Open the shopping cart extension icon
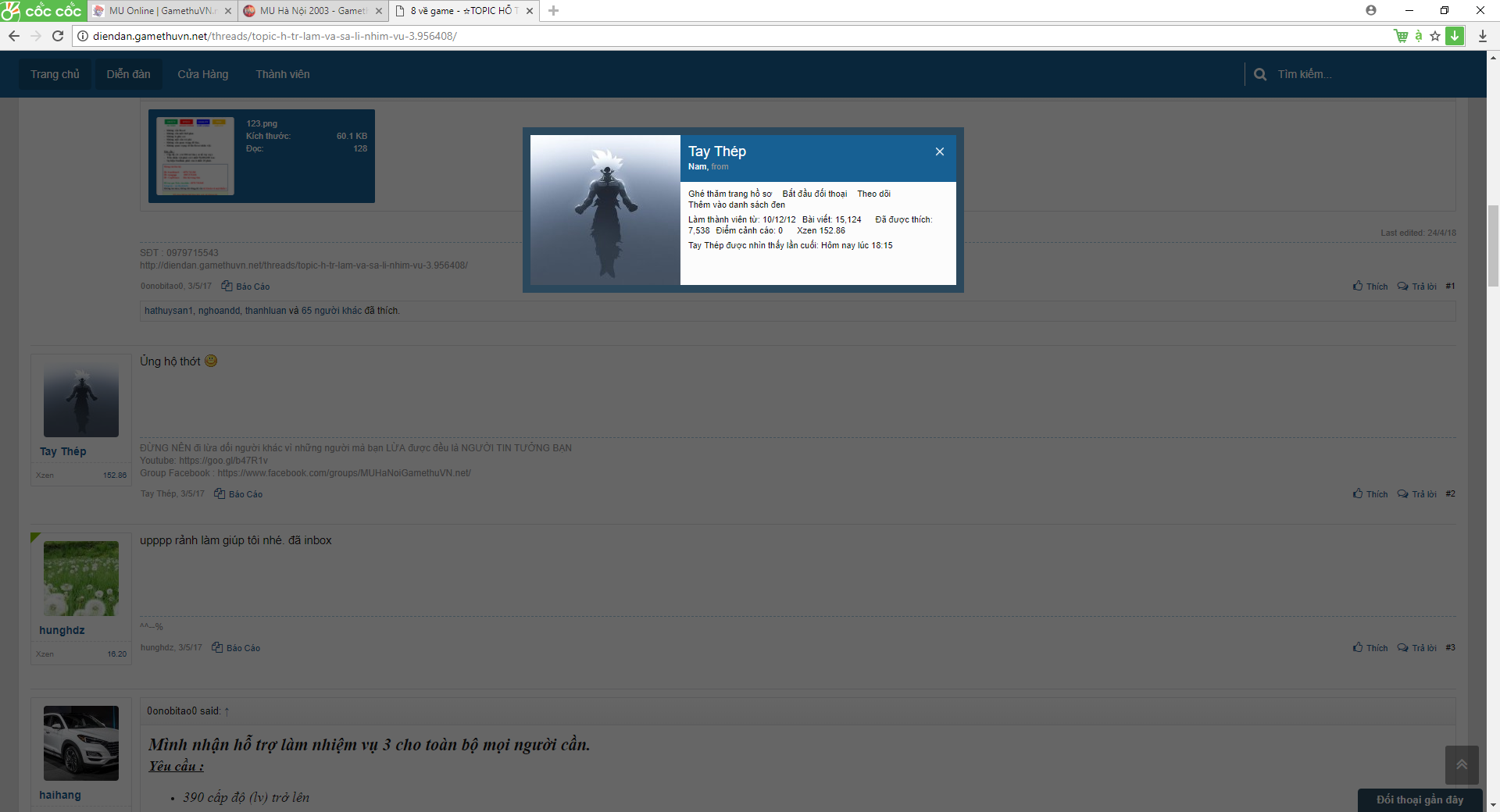This screenshot has height=812, width=1500. 1401,36
